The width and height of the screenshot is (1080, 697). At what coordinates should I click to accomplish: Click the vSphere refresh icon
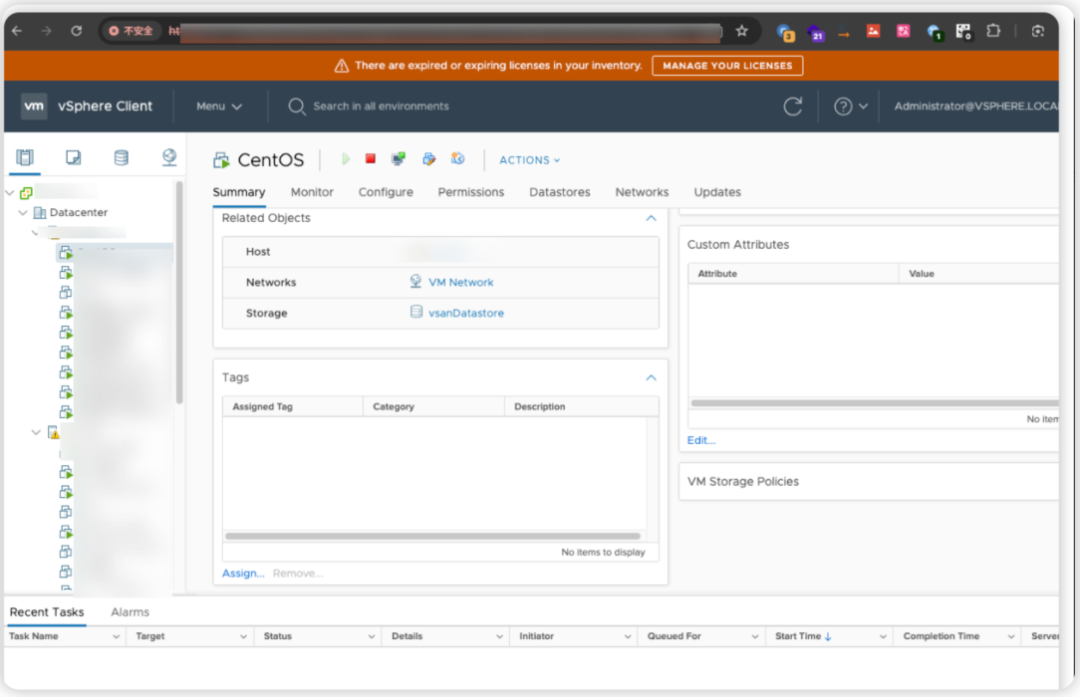point(793,106)
